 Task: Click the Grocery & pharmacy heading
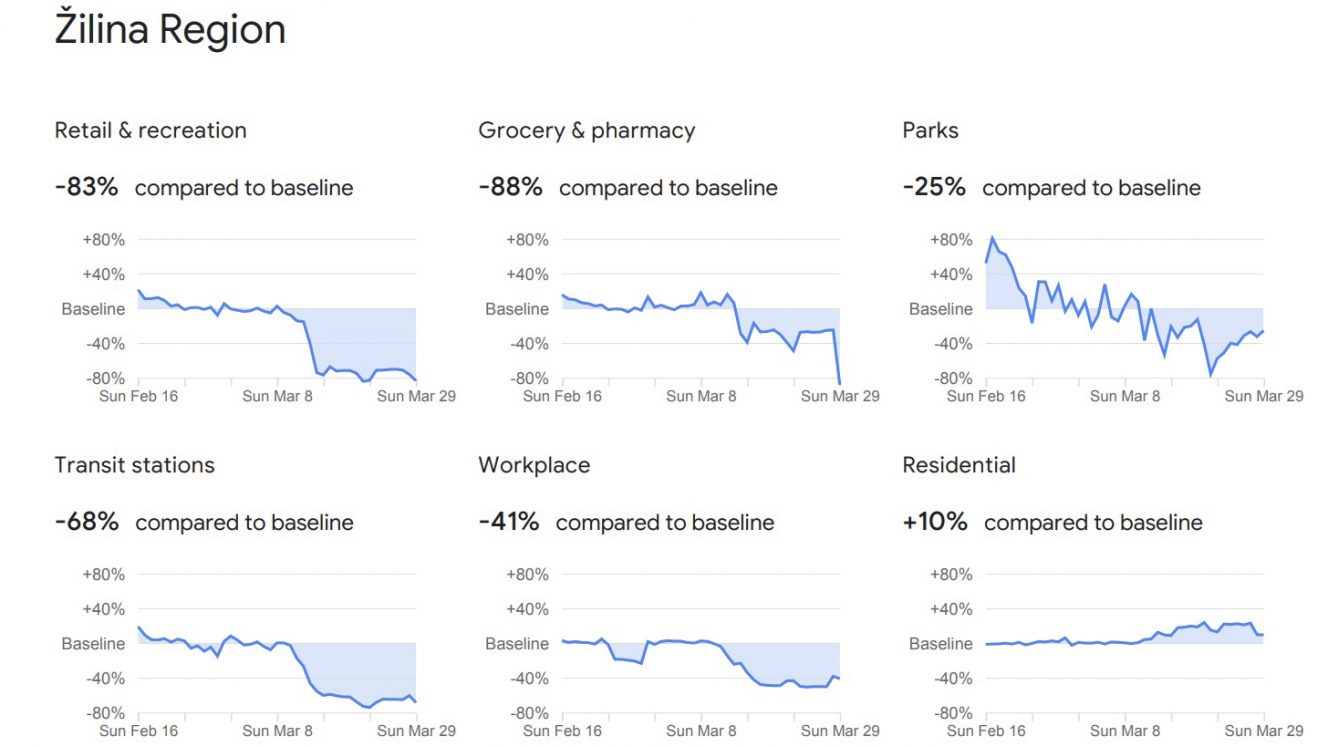pos(586,130)
